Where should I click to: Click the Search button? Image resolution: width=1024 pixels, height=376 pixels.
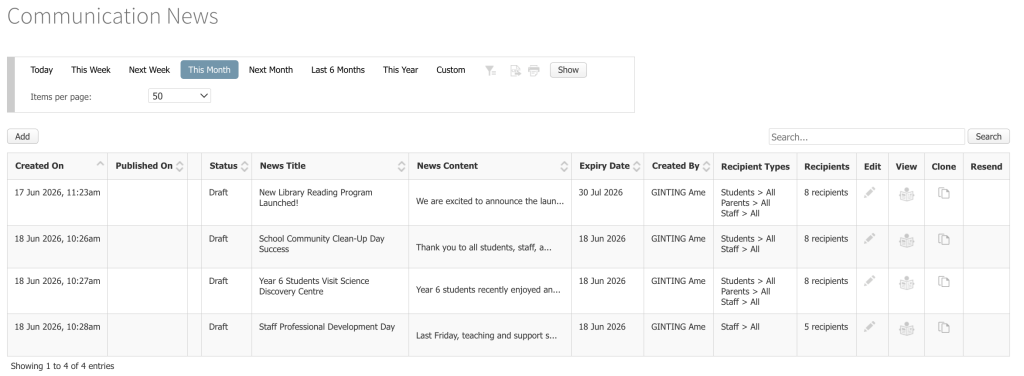(x=988, y=136)
